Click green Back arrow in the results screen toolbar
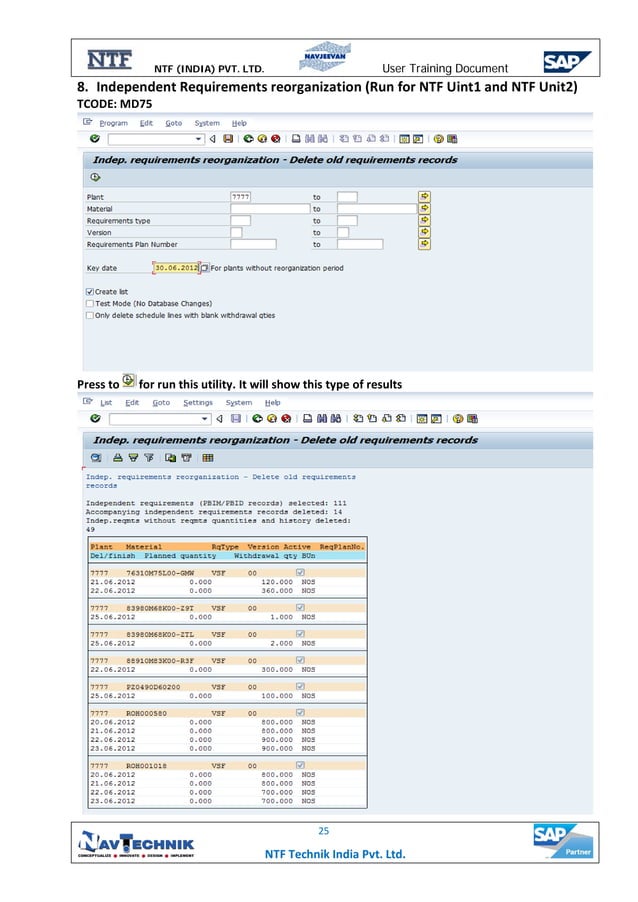This screenshot has height=902, width=638. [258, 419]
